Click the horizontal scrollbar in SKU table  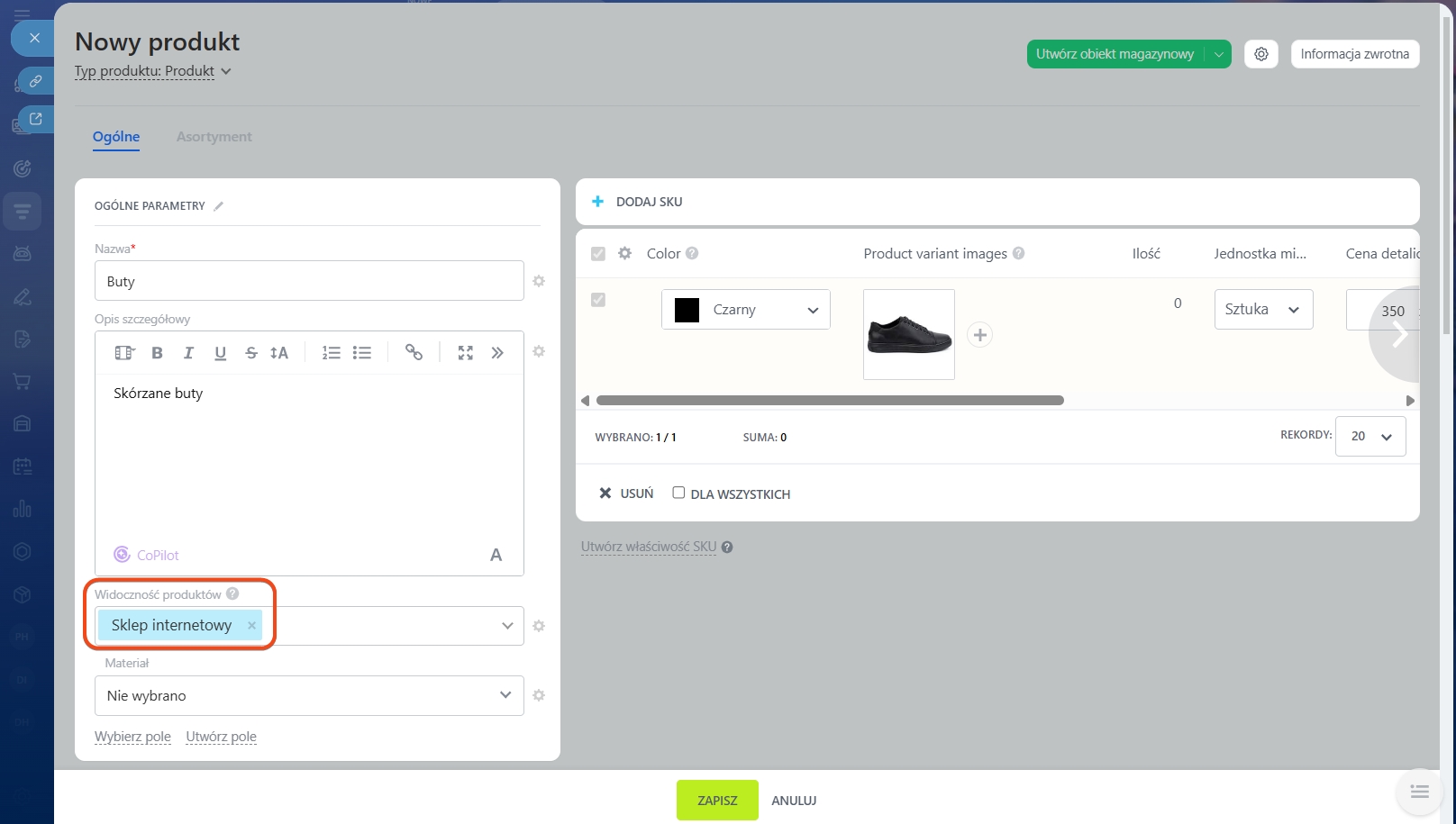point(829,401)
